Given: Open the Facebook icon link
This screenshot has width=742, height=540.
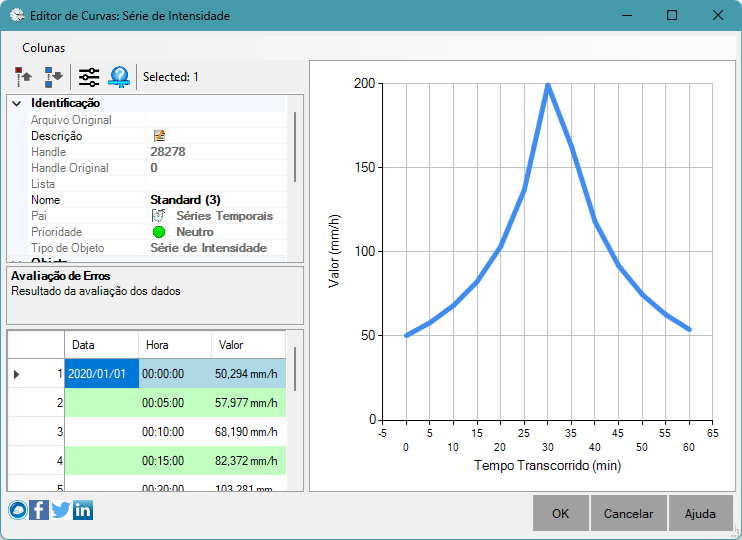Looking at the screenshot, I should tap(39, 510).
